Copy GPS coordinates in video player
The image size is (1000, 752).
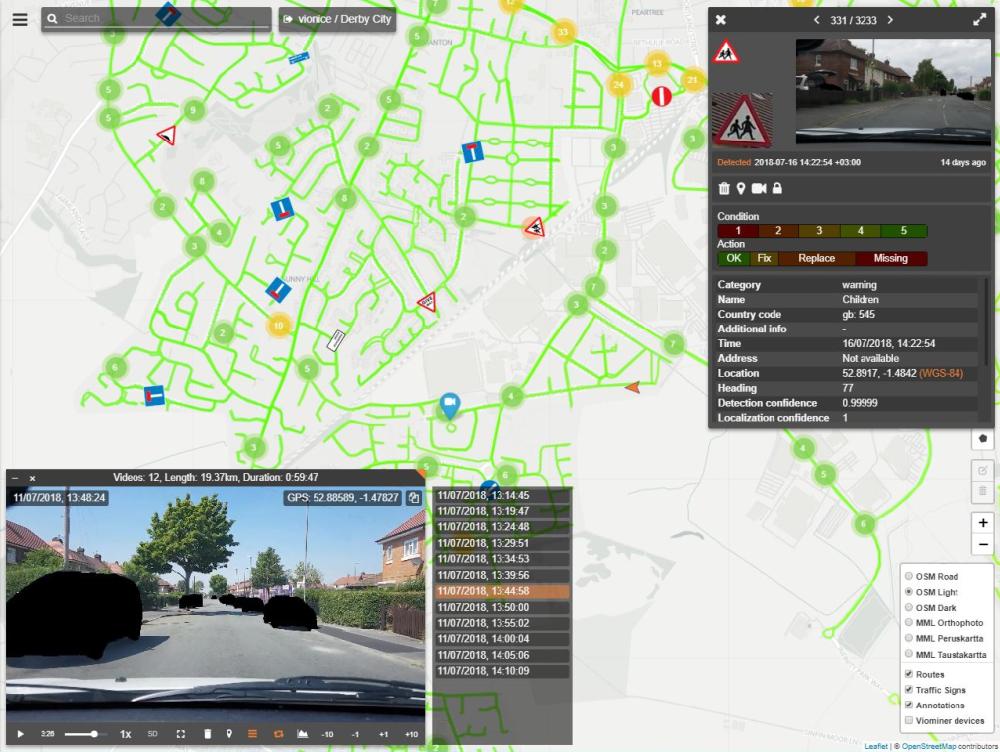point(413,497)
